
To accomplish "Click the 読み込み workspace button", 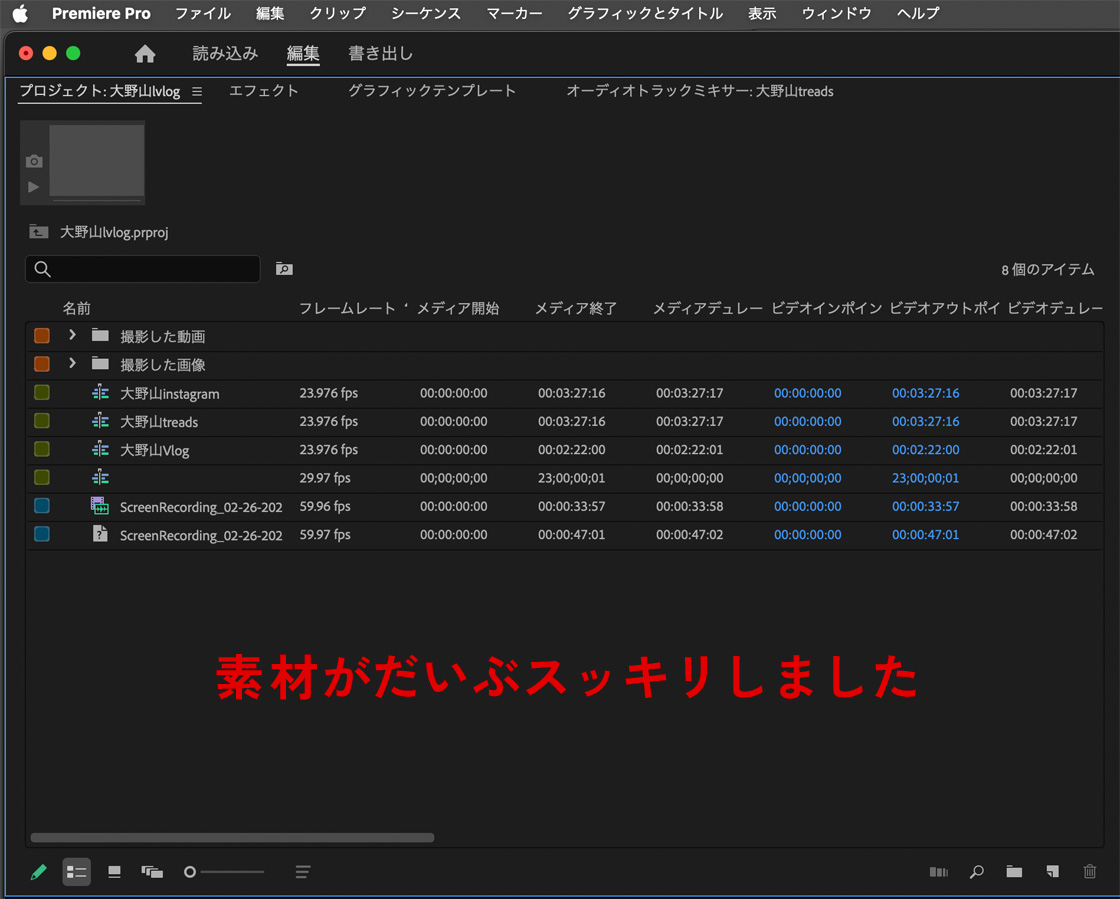I will coord(225,54).
